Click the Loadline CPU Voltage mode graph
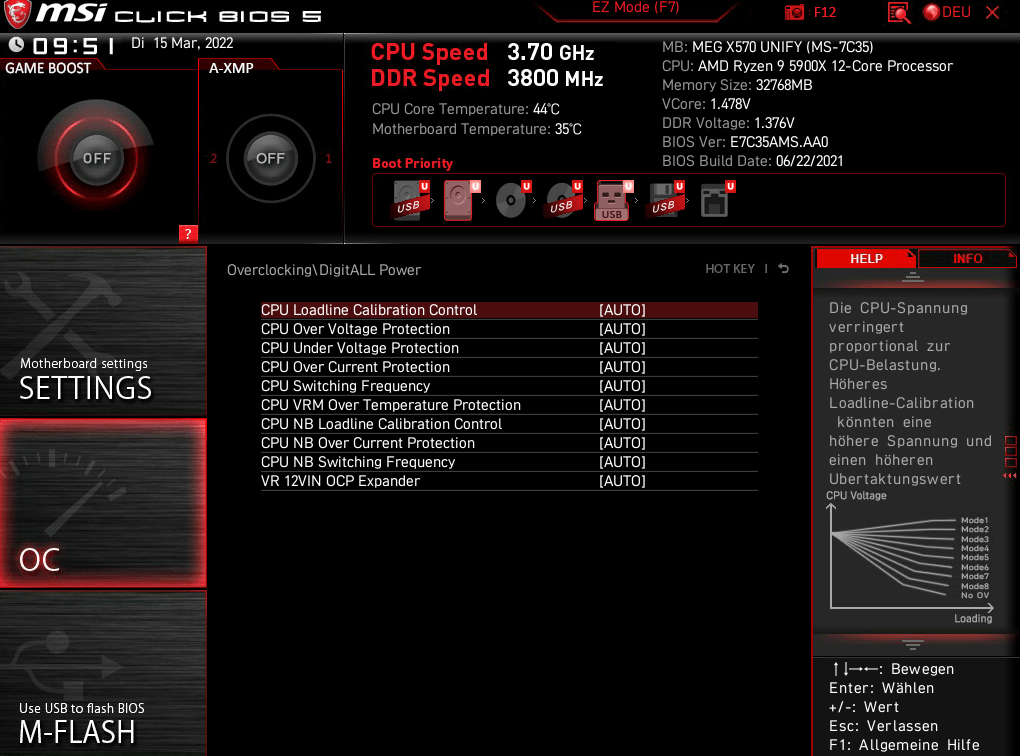 pos(910,558)
